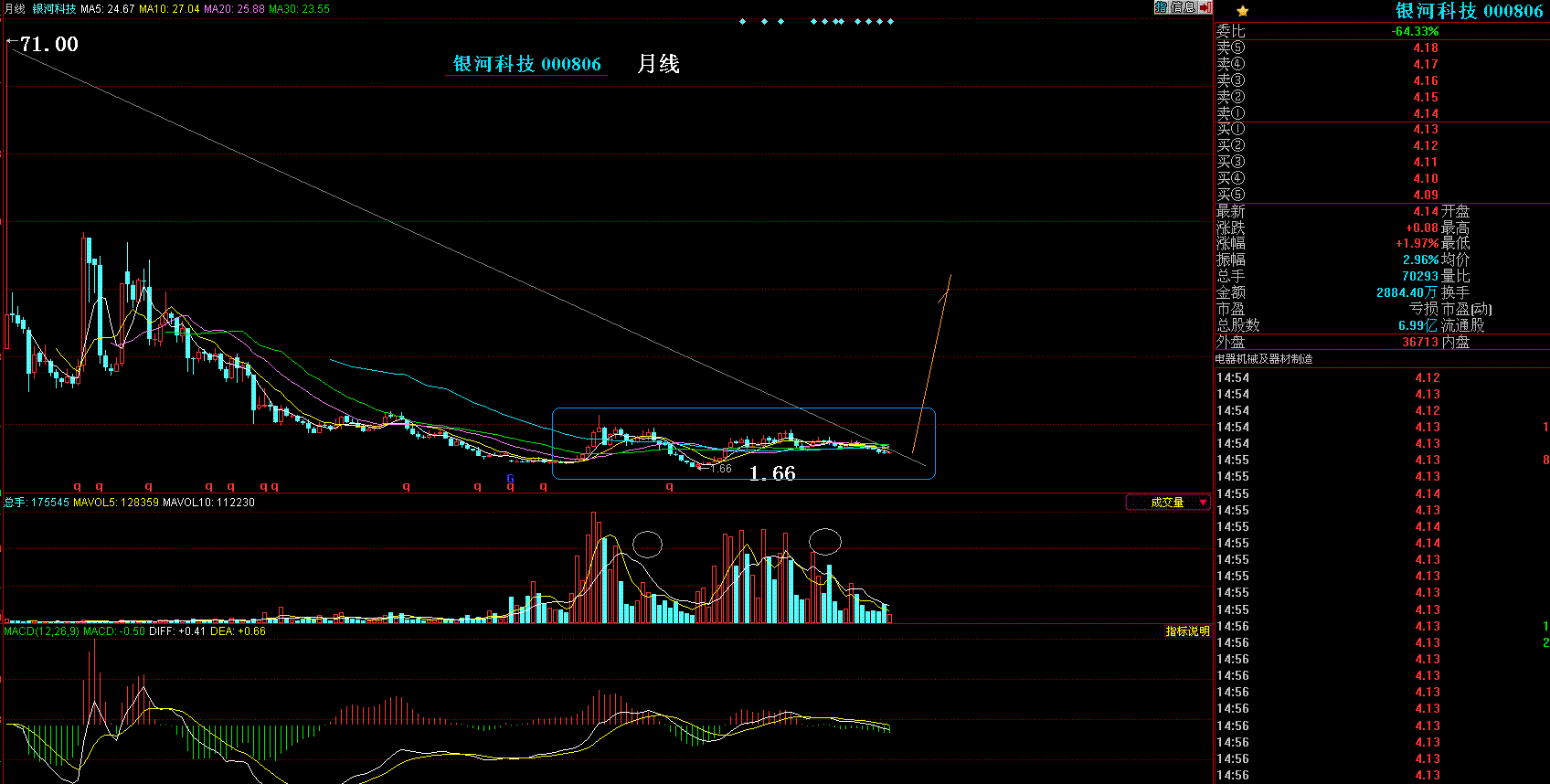
Task: Click the 涨跌 change value +0.08
Action: point(1422,228)
